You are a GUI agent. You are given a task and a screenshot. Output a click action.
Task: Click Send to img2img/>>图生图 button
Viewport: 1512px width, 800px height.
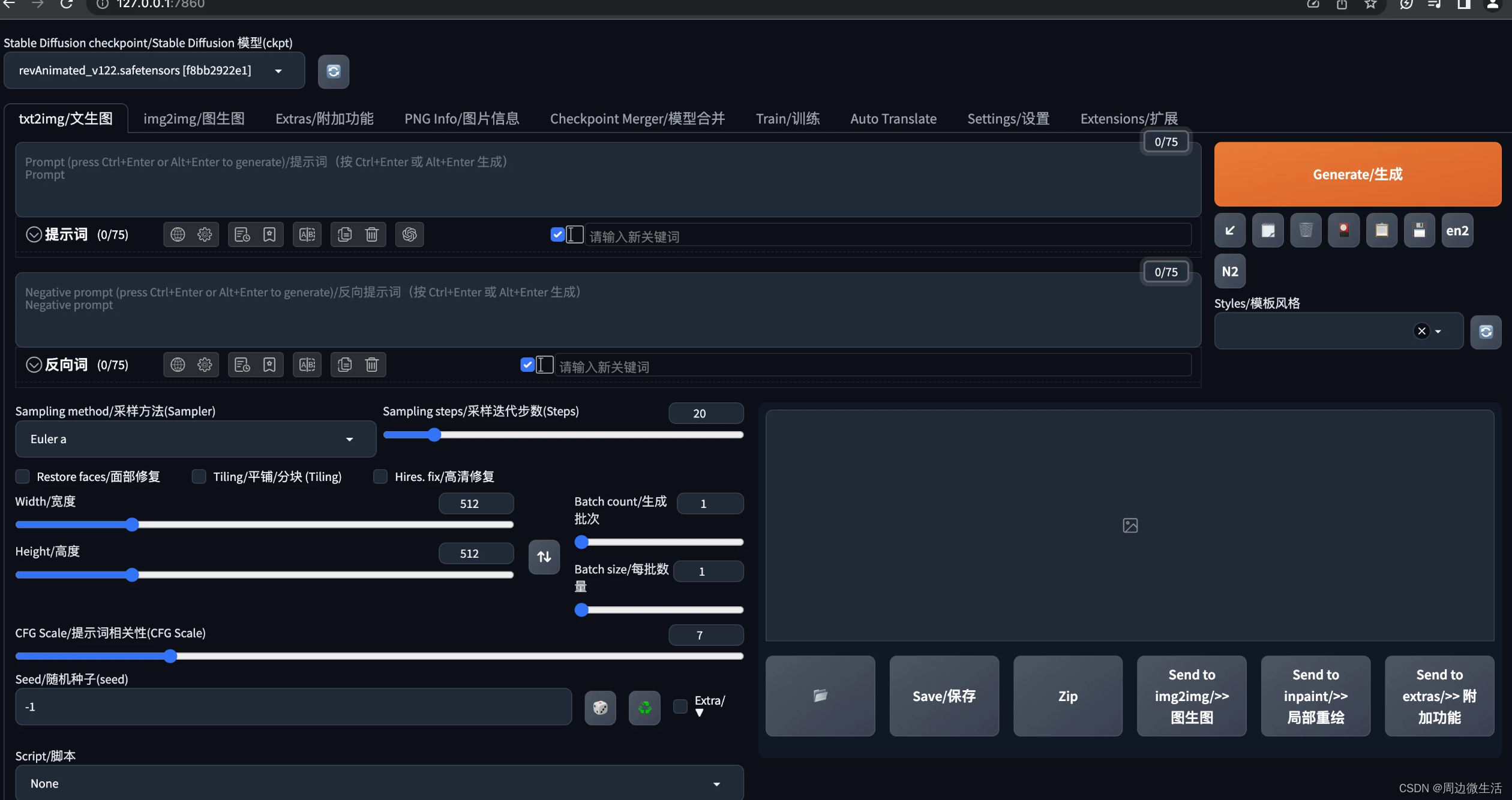tap(1192, 696)
